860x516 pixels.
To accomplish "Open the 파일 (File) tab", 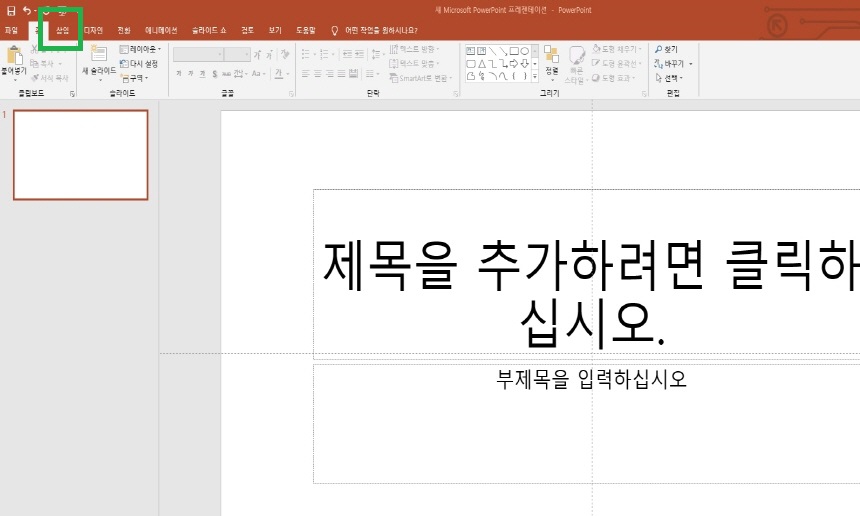I will 11,31.
